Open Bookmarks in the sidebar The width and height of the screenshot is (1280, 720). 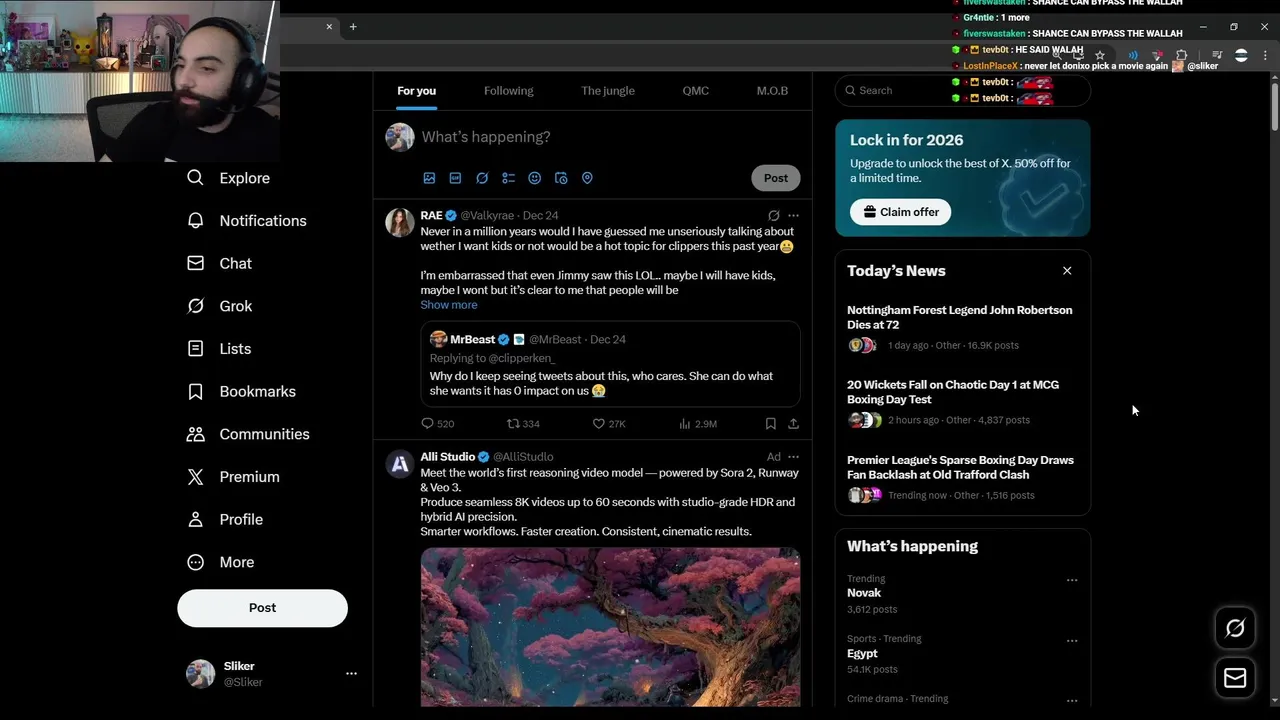click(241, 392)
